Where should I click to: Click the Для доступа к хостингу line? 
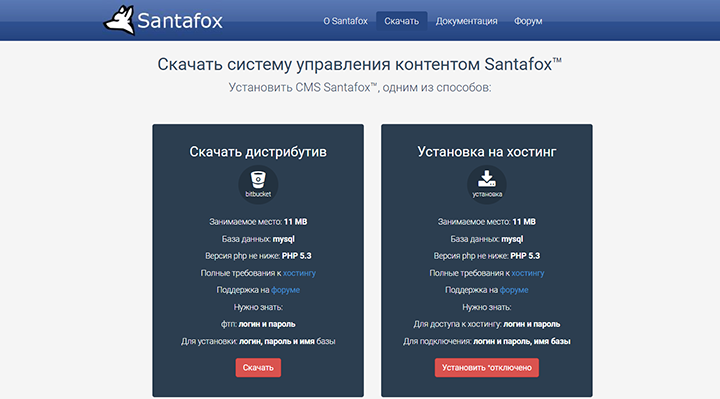click(x=487, y=324)
